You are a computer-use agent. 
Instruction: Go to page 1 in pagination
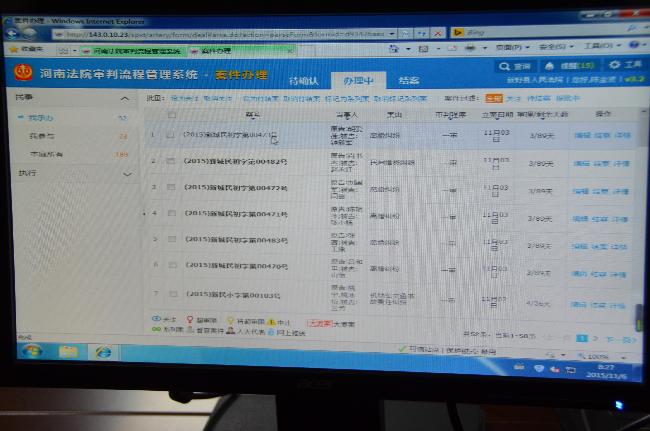582,338
